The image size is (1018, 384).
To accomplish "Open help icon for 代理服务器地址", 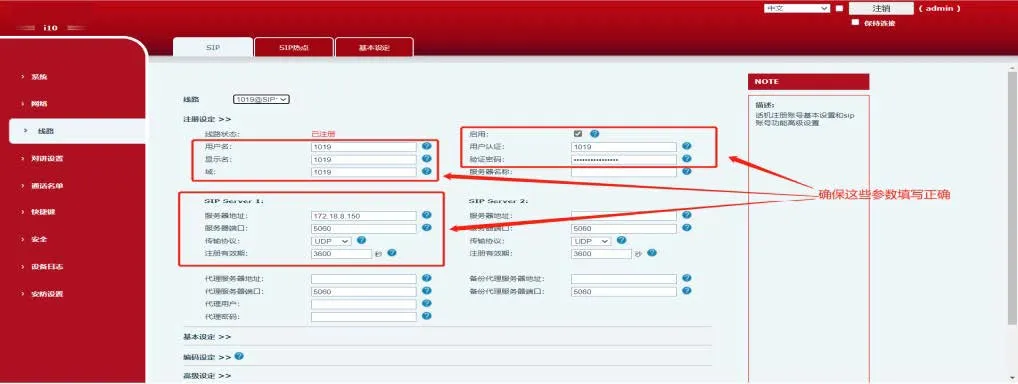I will [427, 278].
